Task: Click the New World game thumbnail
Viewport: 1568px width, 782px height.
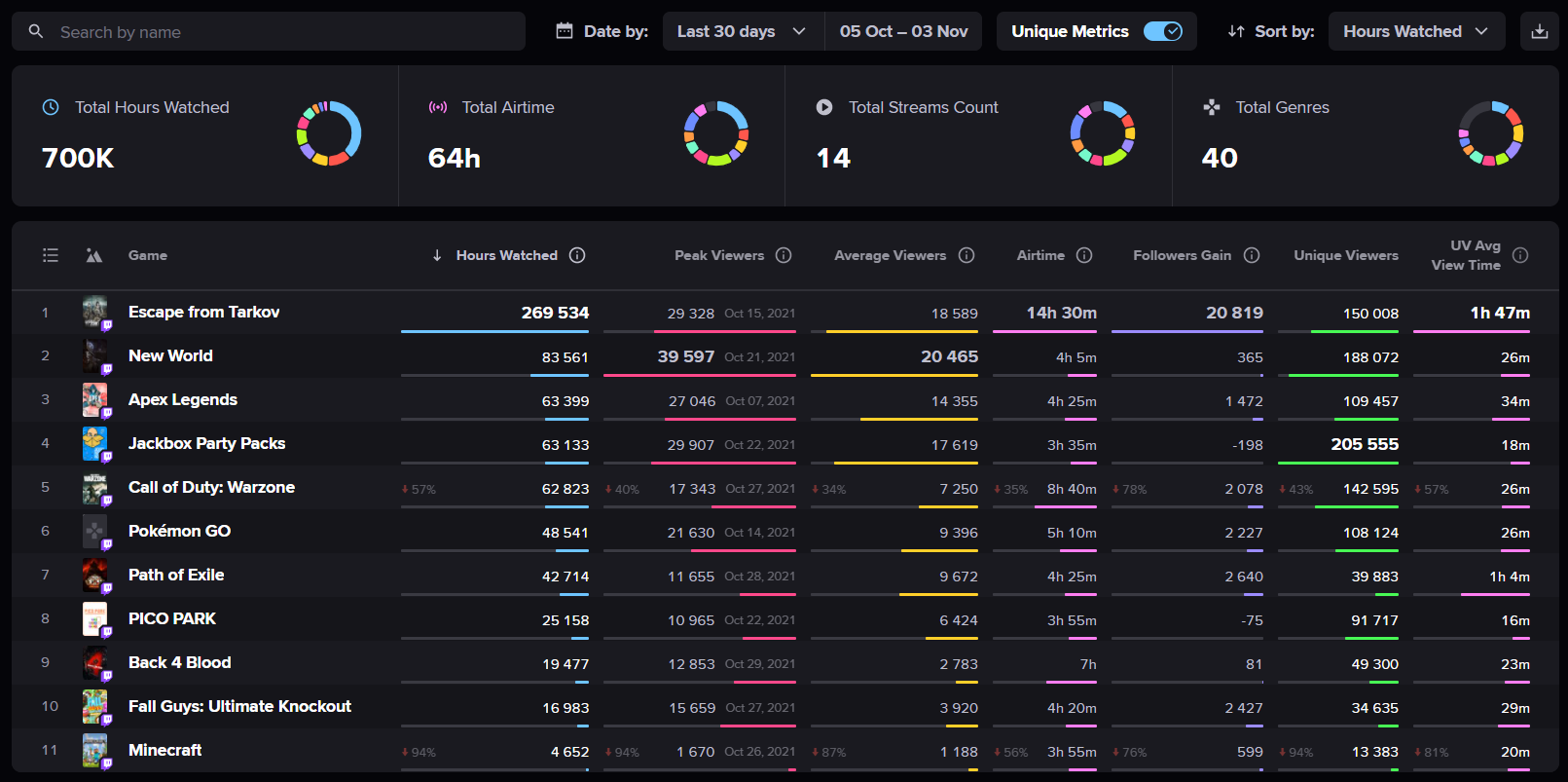Action: point(95,356)
